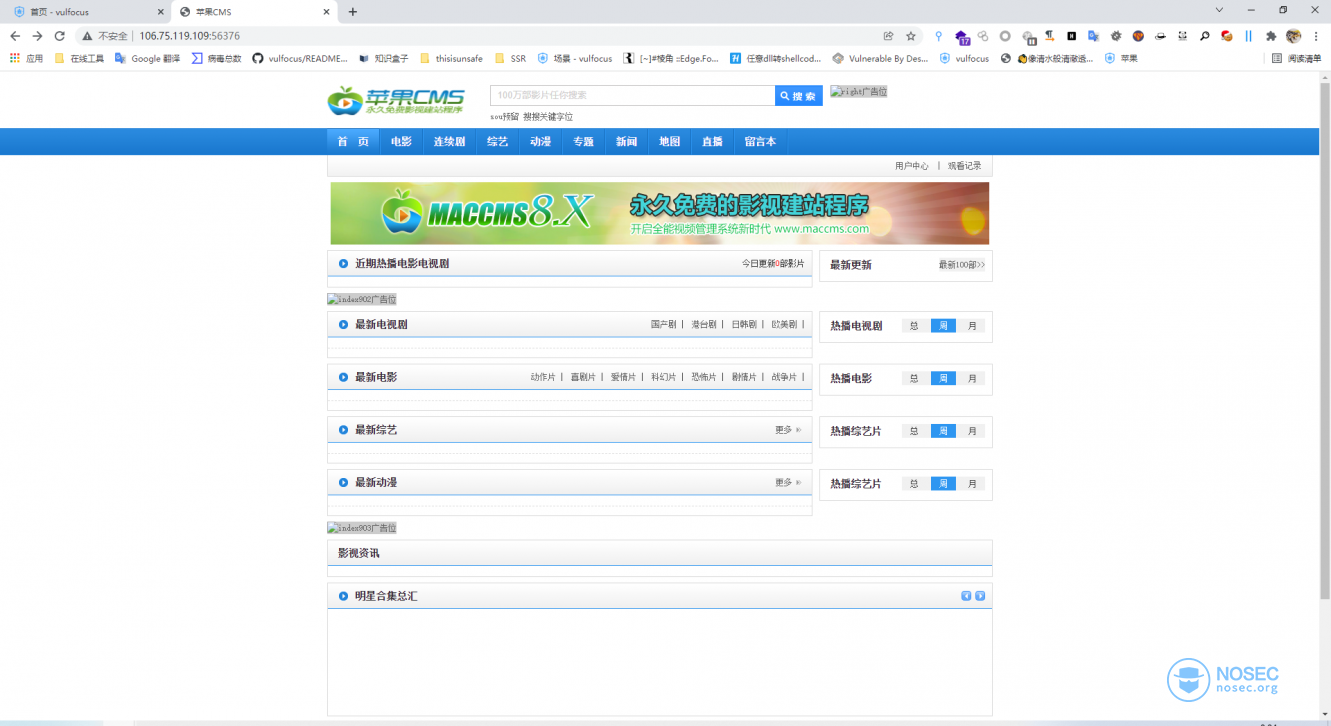
Task: Open the 地图 navigation item
Action: coord(669,142)
